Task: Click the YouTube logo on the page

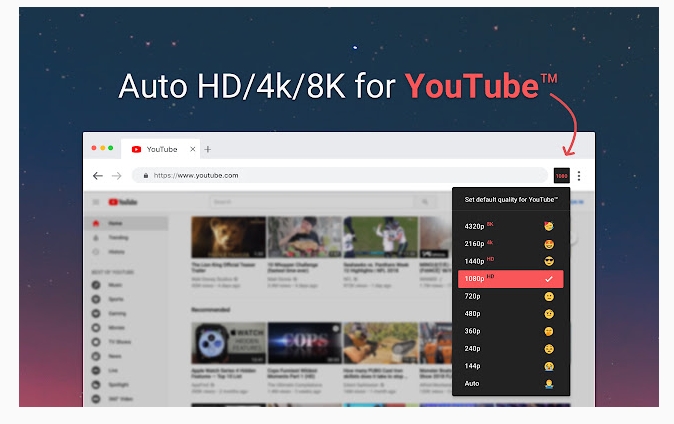Action: coord(123,202)
